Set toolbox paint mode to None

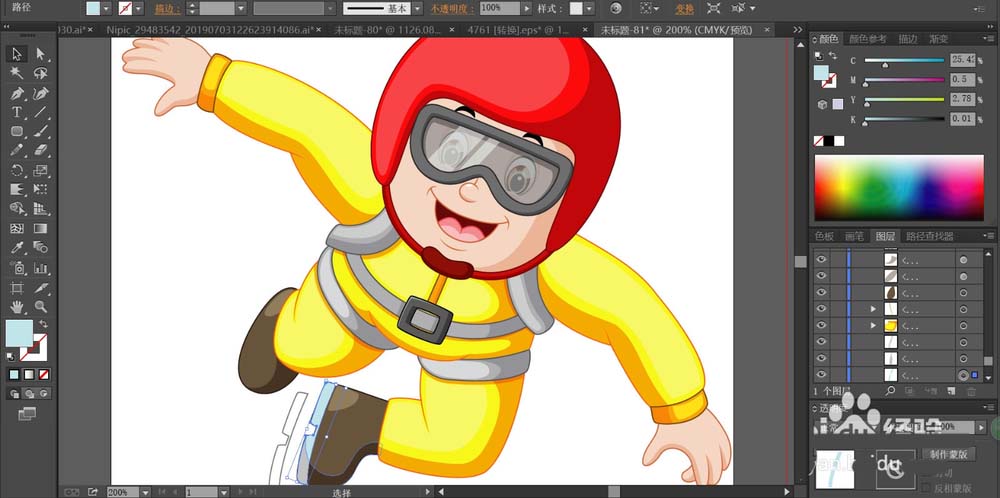pyautogui.click(x=44, y=374)
